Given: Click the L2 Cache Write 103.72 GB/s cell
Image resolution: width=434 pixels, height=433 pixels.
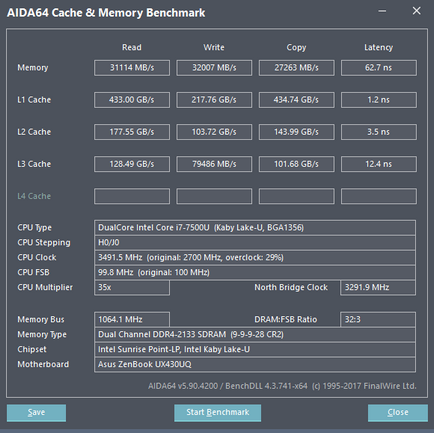Looking at the screenshot, I should click(214, 132).
